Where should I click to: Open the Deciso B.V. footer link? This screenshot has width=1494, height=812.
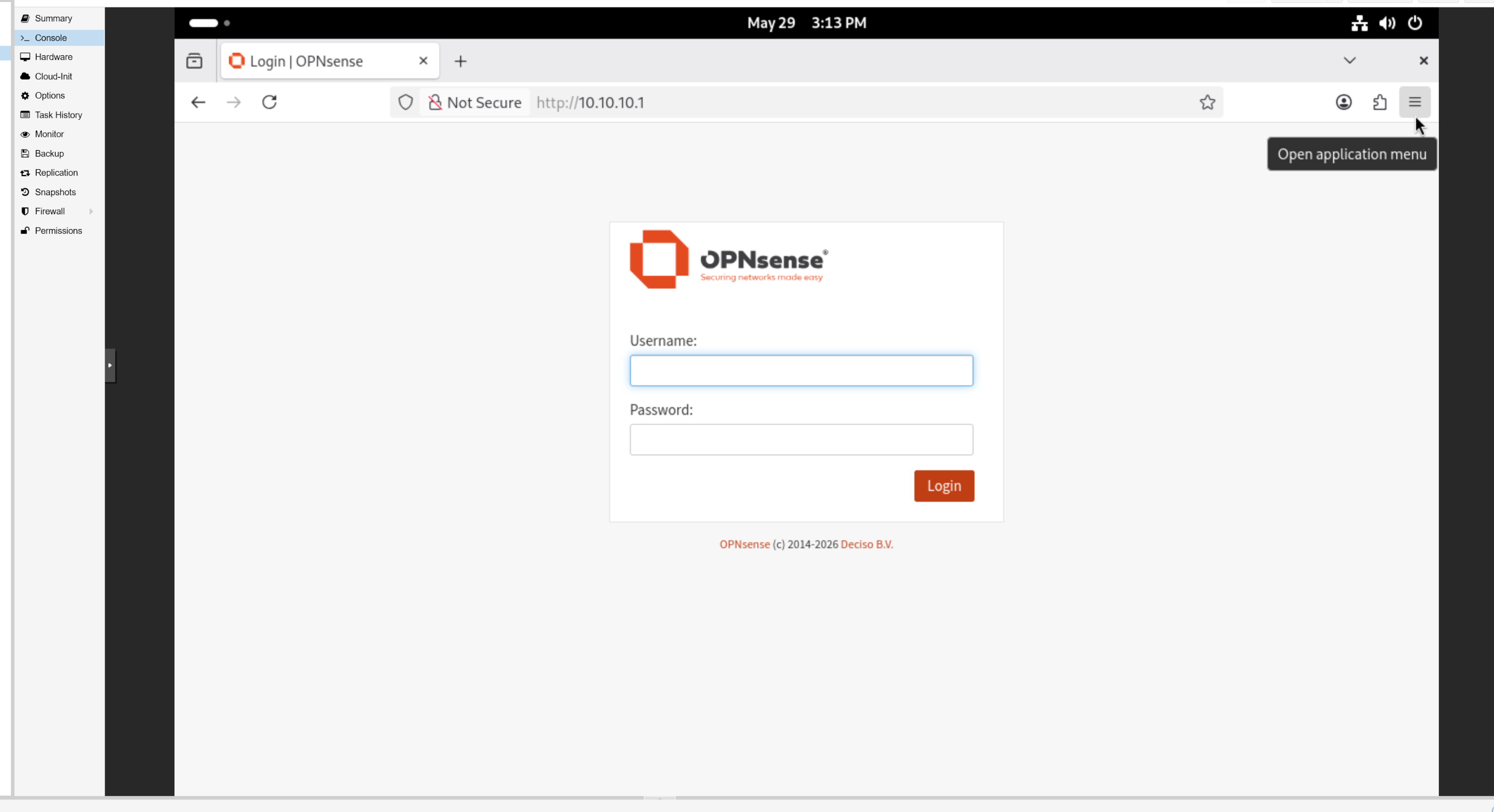(x=866, y=544)
